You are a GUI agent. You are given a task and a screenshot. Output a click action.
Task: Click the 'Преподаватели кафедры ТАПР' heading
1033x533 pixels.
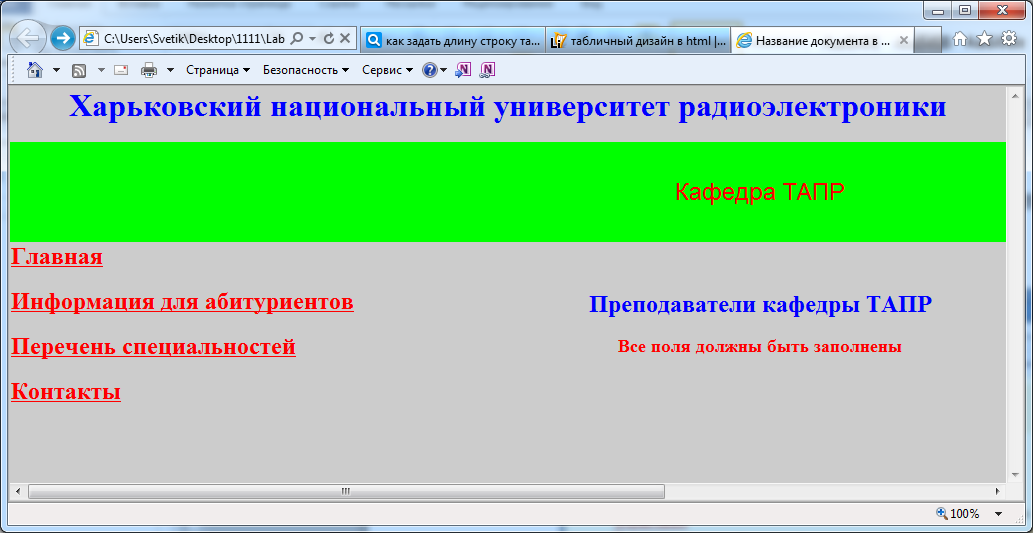(x=760, y=304)
